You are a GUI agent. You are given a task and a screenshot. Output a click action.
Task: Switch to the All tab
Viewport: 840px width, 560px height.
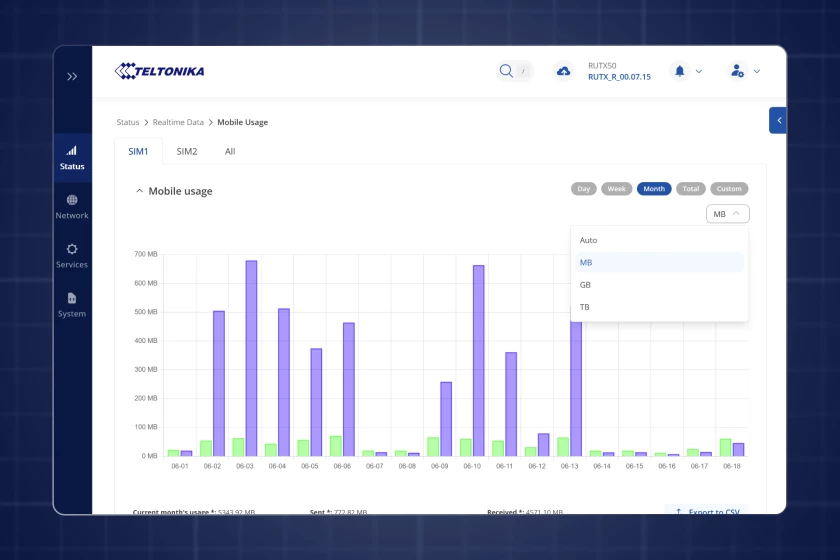pos(230,152)
